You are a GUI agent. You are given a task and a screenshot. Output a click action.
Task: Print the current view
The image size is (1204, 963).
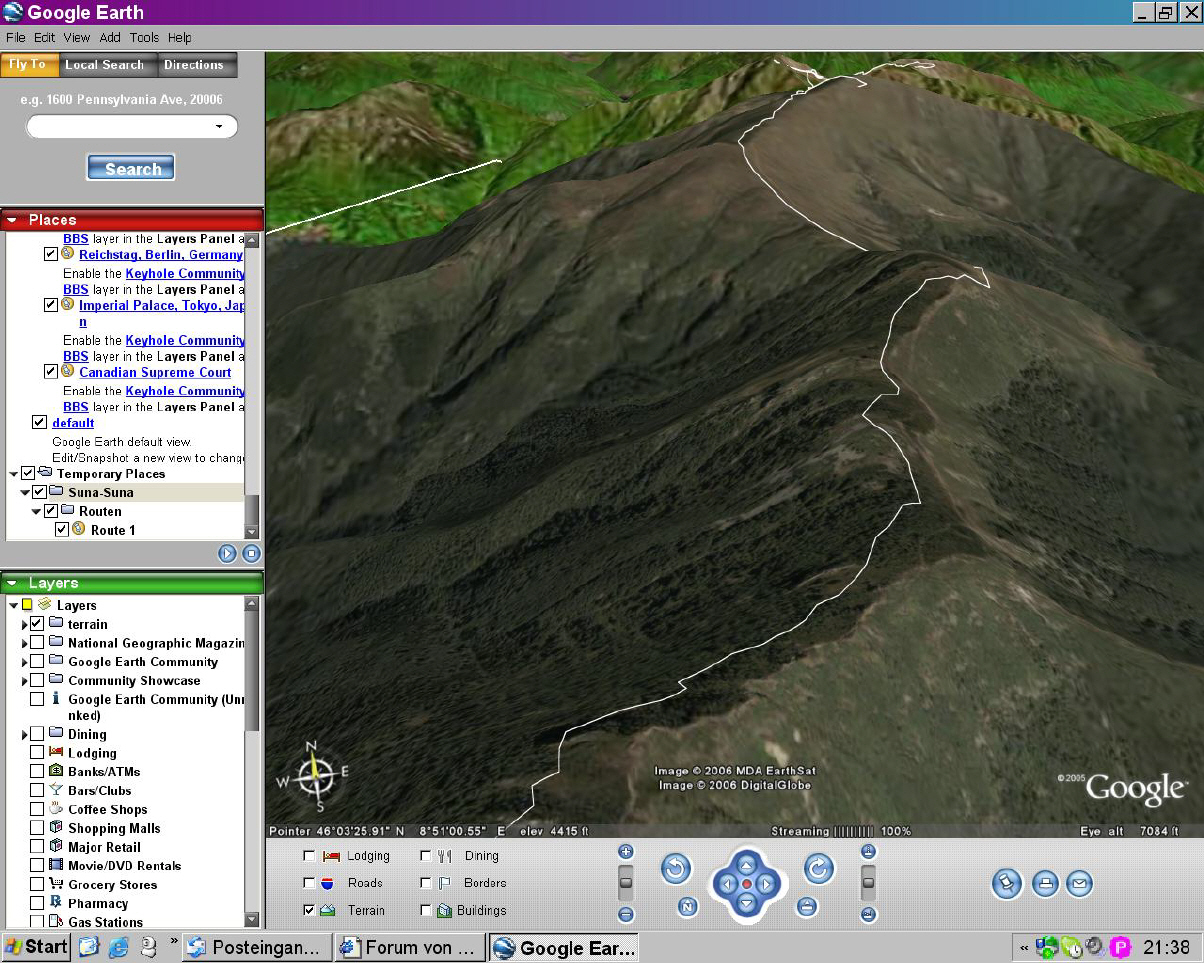coord(1045,884)
